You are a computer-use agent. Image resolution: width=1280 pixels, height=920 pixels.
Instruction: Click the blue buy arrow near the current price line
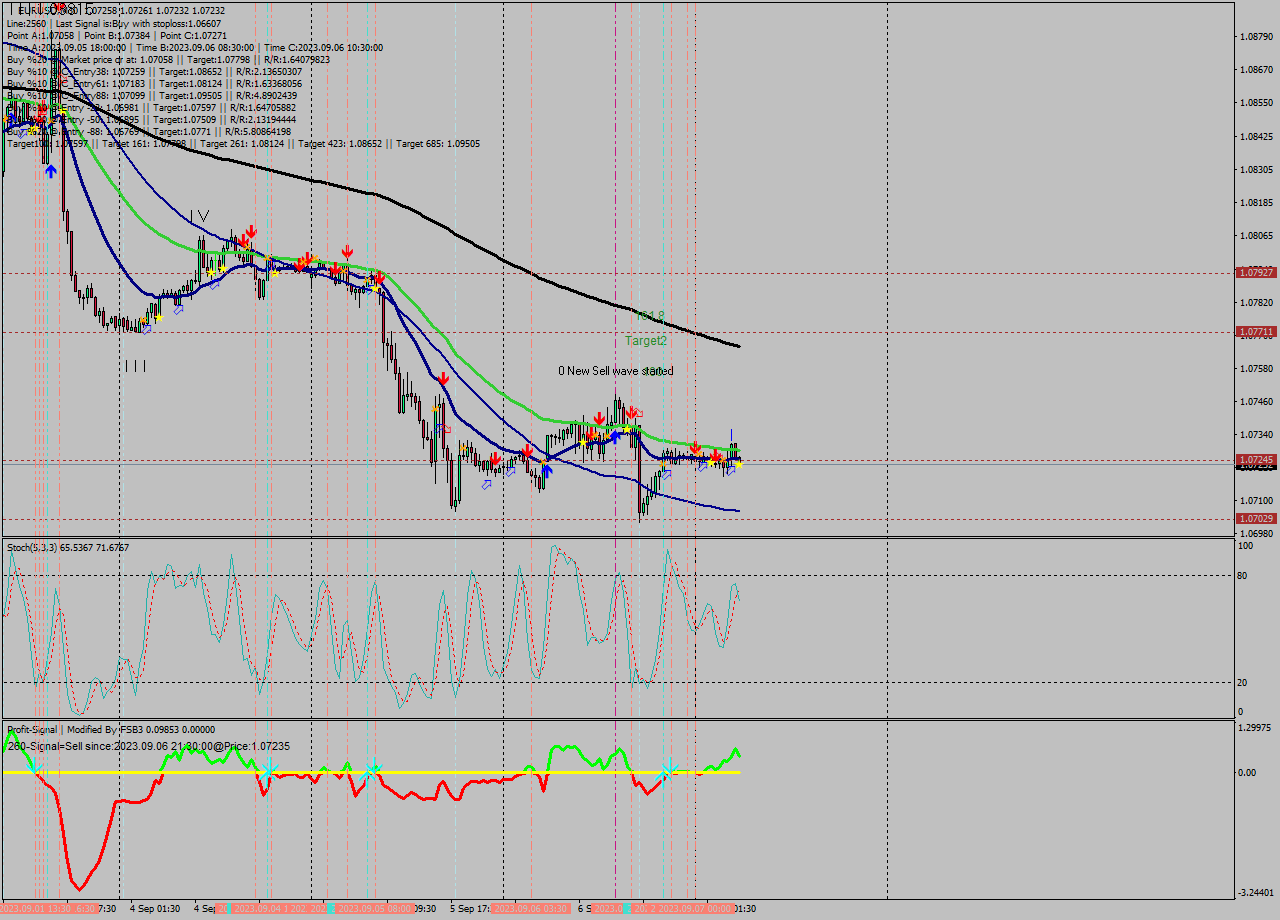547,469
